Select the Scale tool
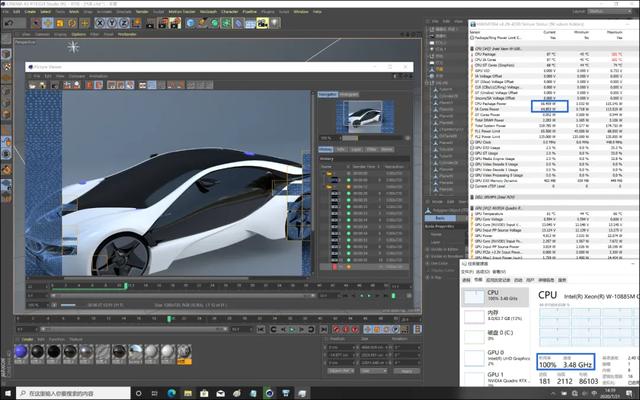The height and width of the screenshot is (400, 640). pos(60,23)
